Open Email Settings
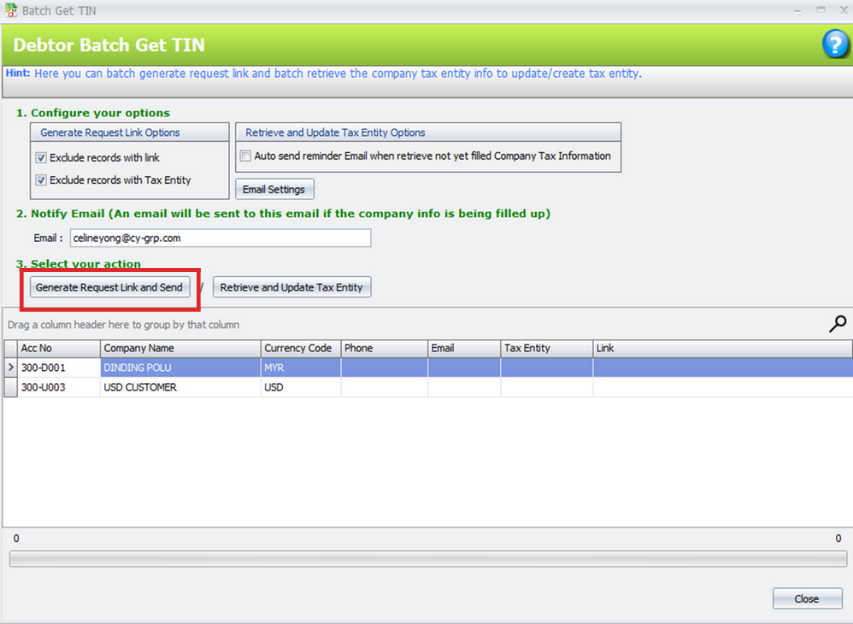This screenshot has height=624, width=853. tap(274, 190)
